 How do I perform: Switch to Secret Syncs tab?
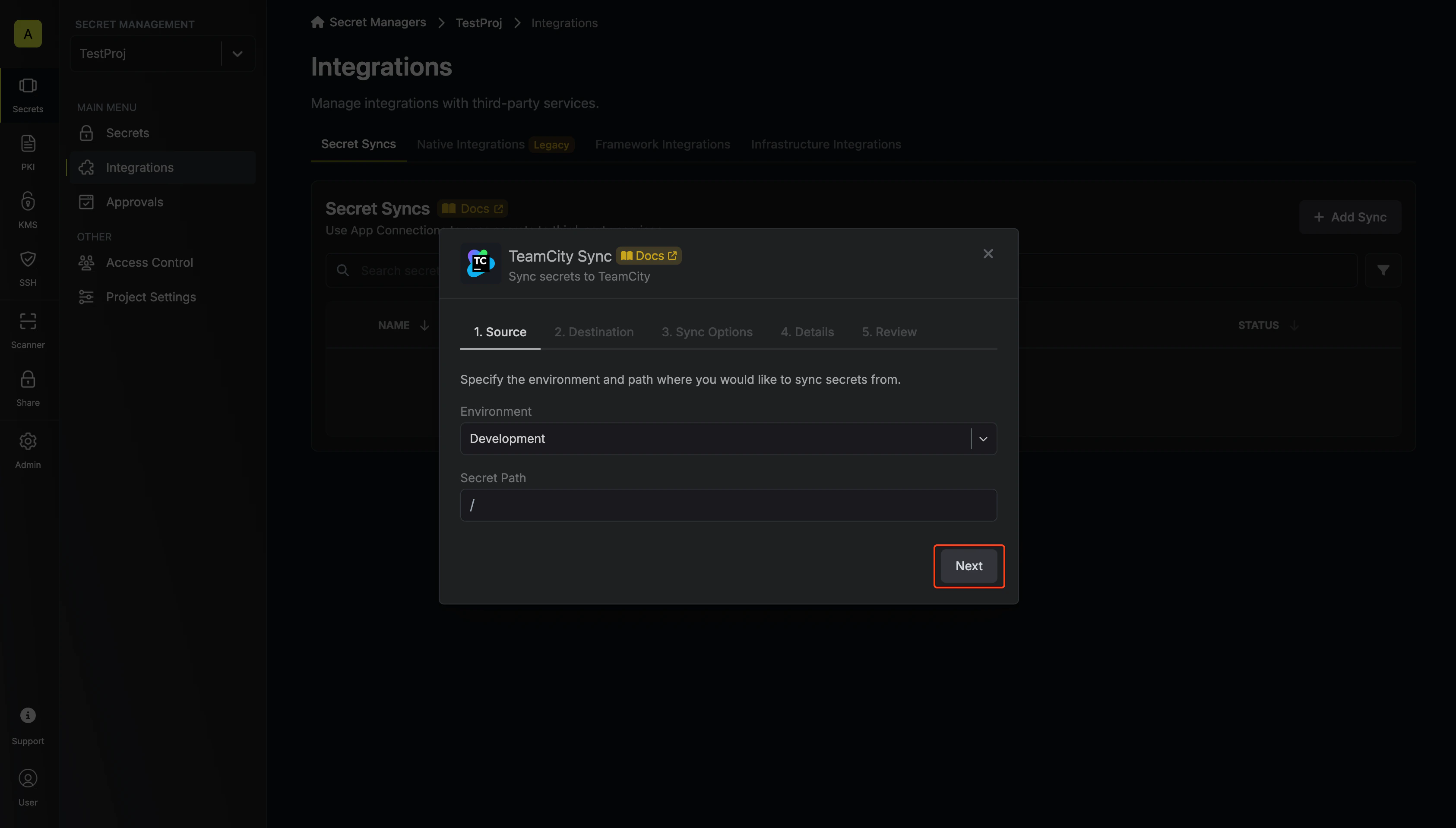[x=358, y=144]
